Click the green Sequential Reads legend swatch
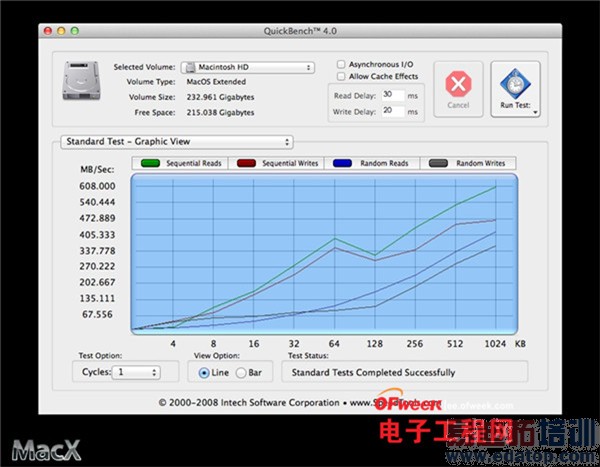 (x=150, y=163)
